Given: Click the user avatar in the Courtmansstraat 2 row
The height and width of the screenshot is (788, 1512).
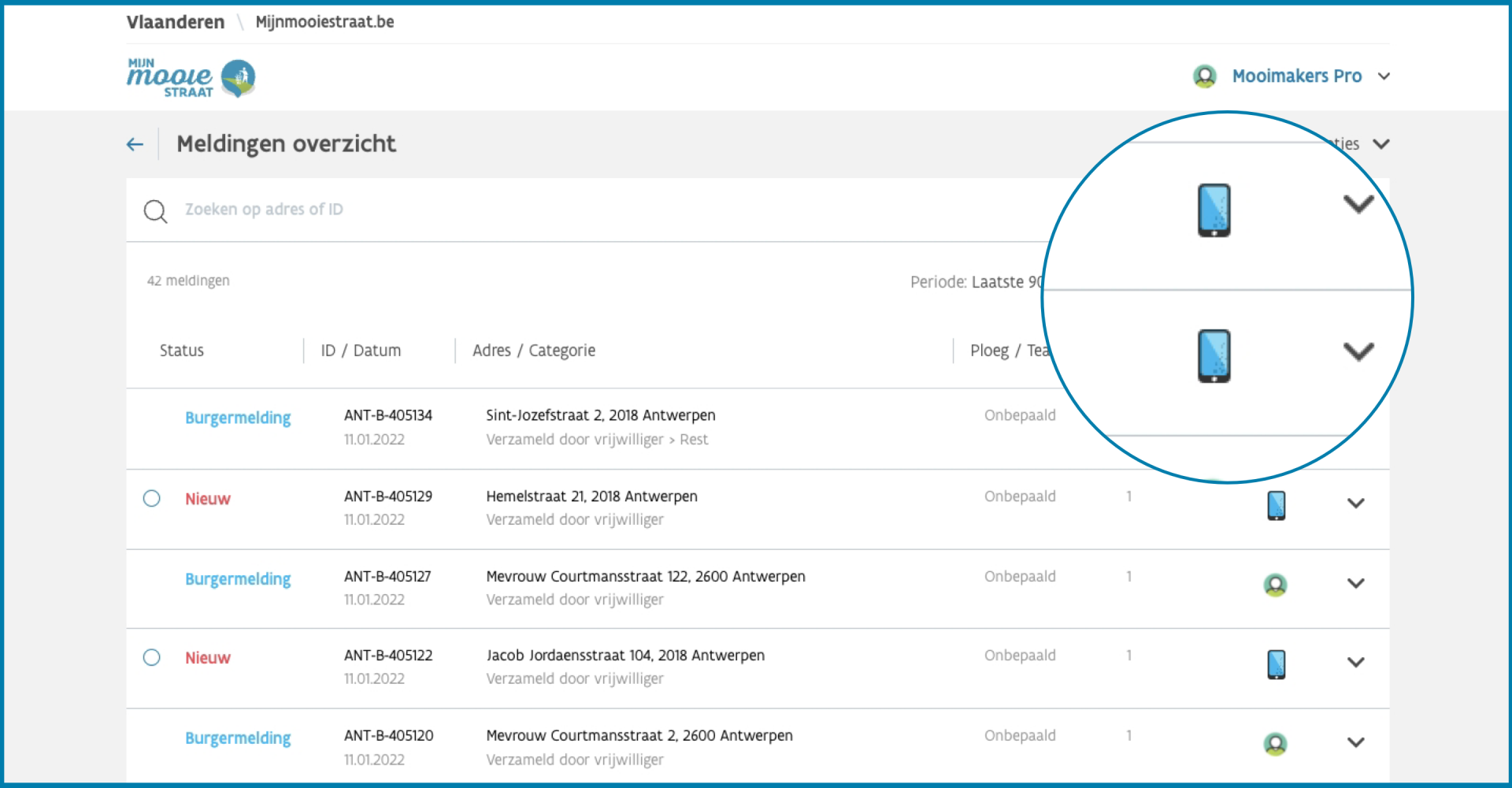Looking at the screenshot, I should click(1276, 744).
